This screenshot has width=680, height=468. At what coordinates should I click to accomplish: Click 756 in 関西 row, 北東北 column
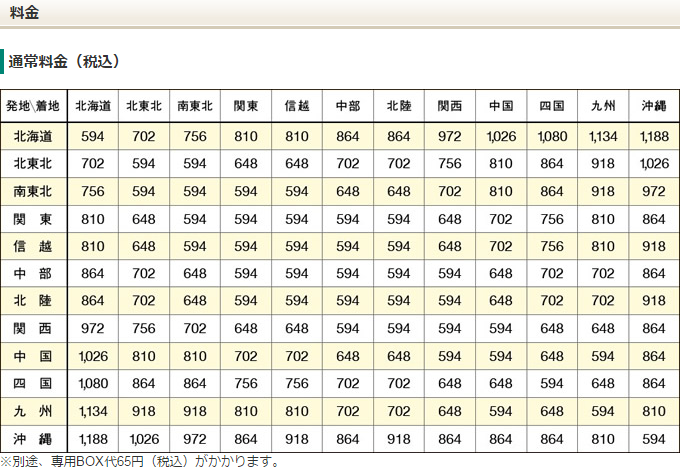click(x=144, y=328)
